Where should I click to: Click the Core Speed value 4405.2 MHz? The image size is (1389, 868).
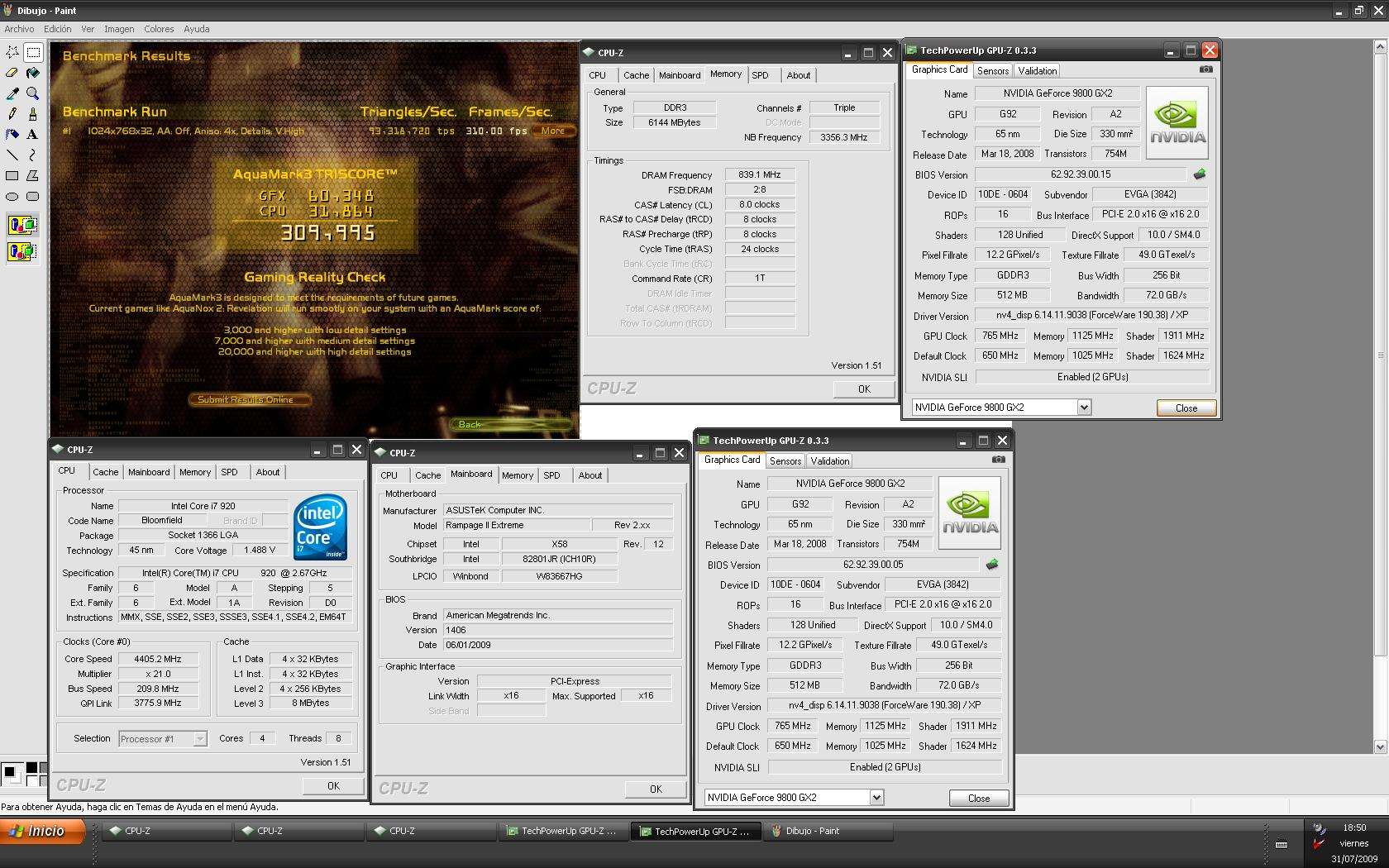(157, 659)
